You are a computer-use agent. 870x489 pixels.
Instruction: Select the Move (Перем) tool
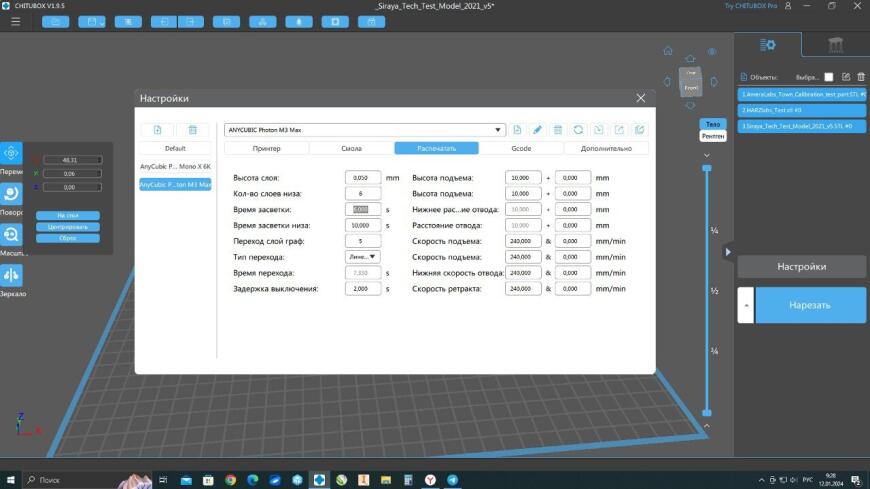click(x=11, y=153)
